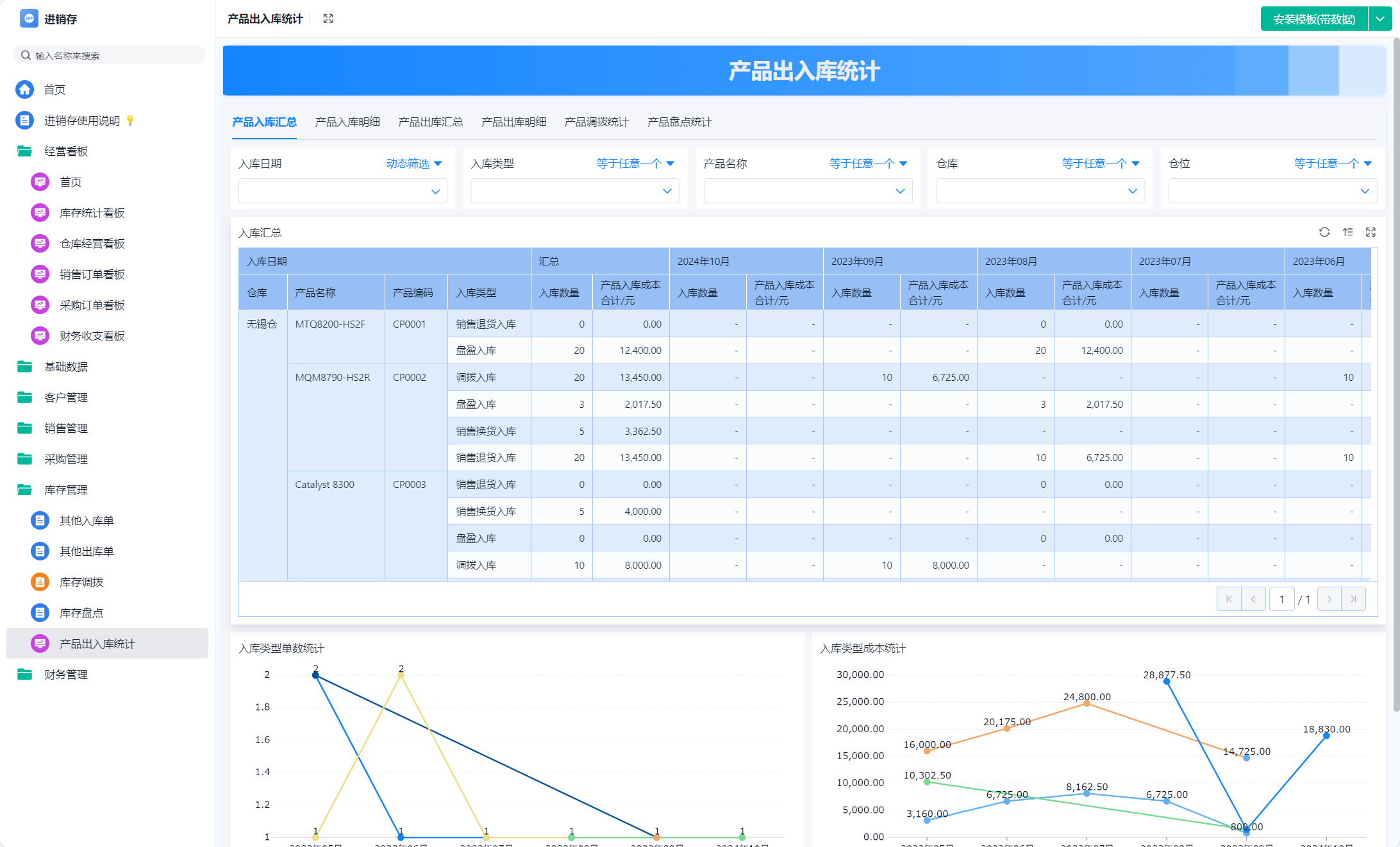Image resolution: width=1400 pixels, height=847 pixels.
Task: Go to next page in table pagination
Action: click(1329, 600)
